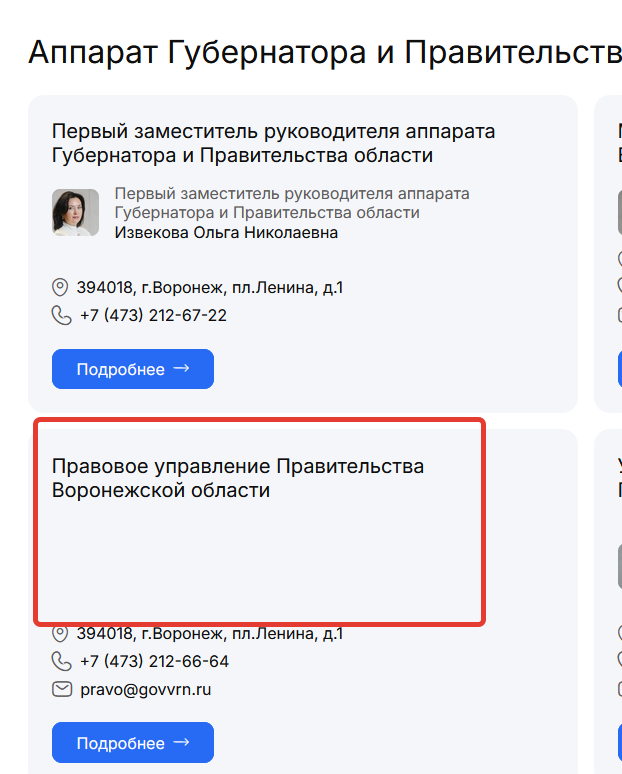
Task: Click the phone icon beside 212-66-64
Action: 61,662
